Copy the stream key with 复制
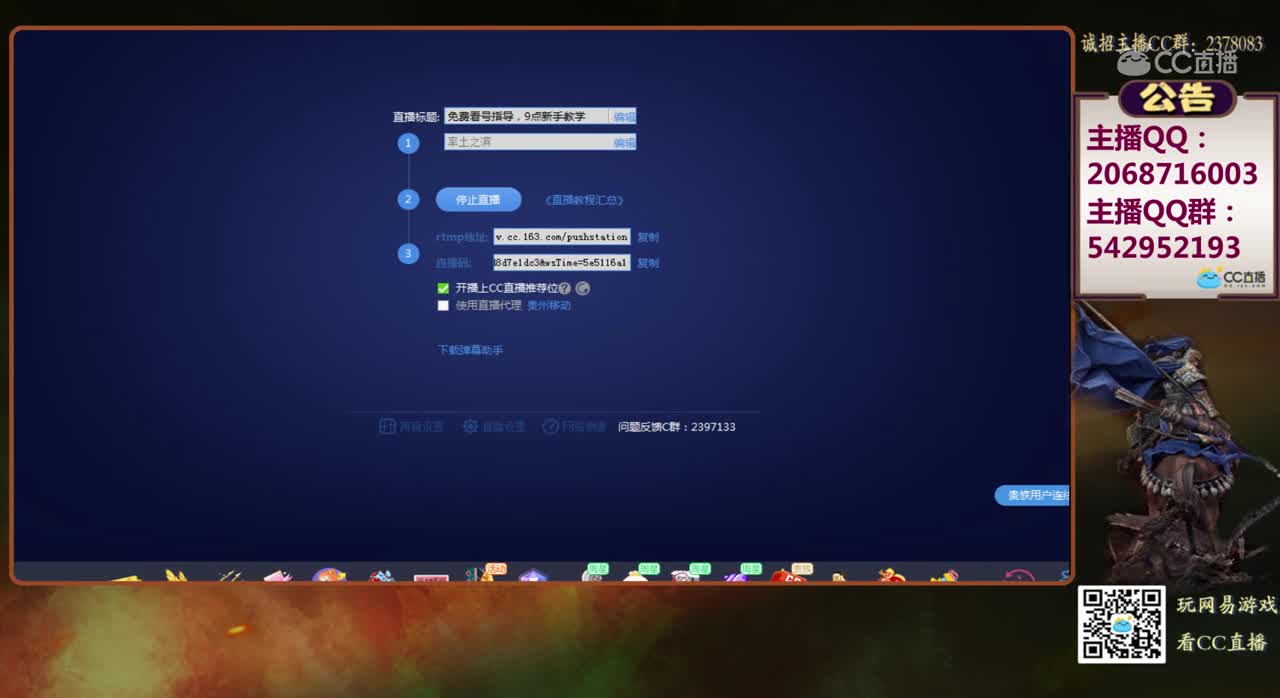The width and height of the screenshot is (1280, 698). tap(648, 263)
